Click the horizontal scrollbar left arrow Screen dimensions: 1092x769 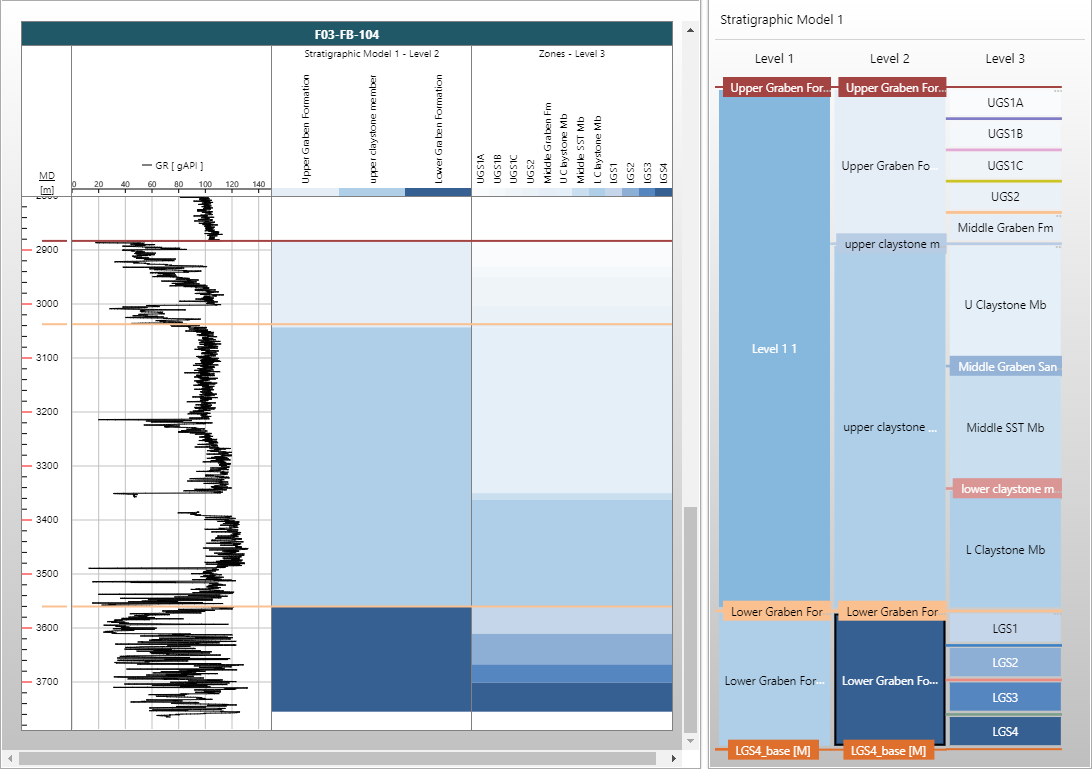pos(10,758)
